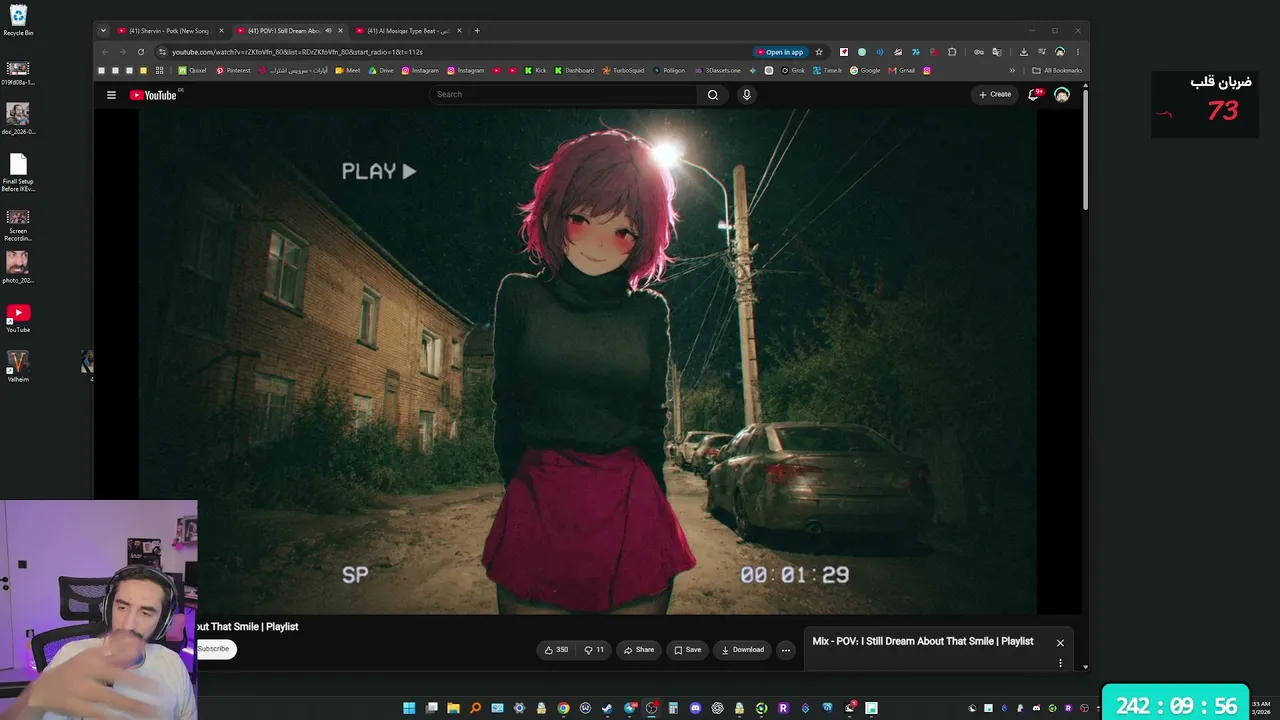This screenshot has height=720, width=1280.
Task: Click the video player to pause
Action: [588, 362]
